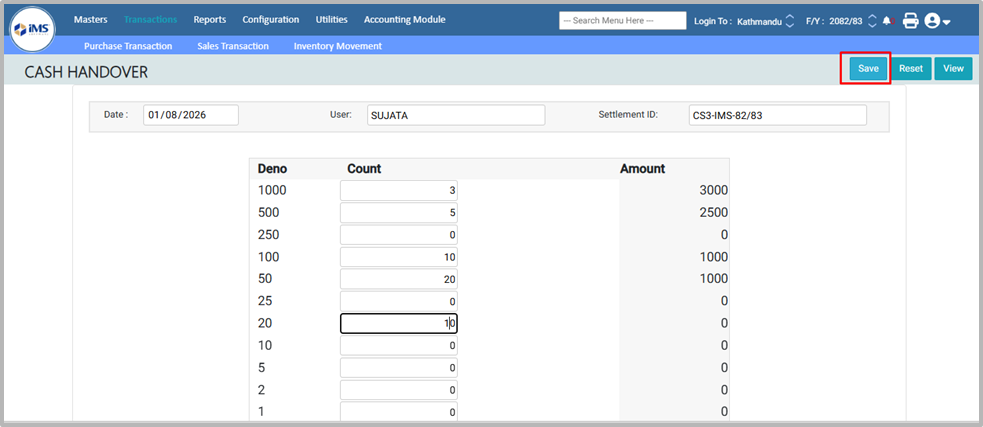Click the count field for denomination 1000
The height and width of the screenshot is (427, 983).
(399, 190)
